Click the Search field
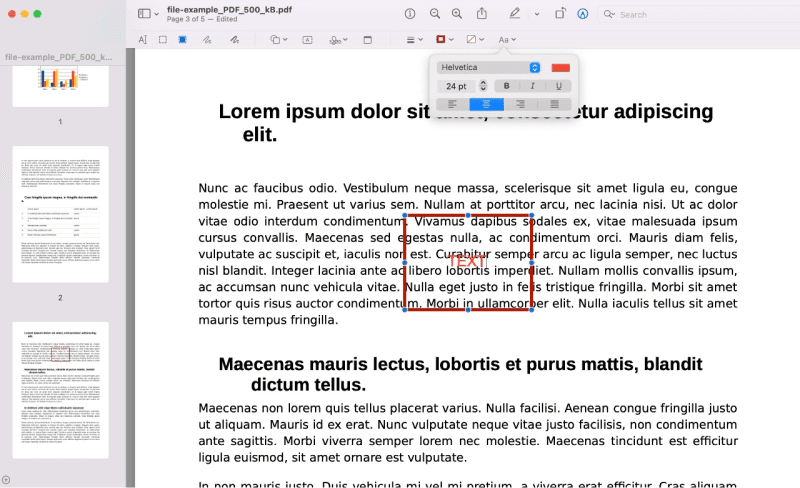This screenshot has height=488, width=800. point(699,14)
